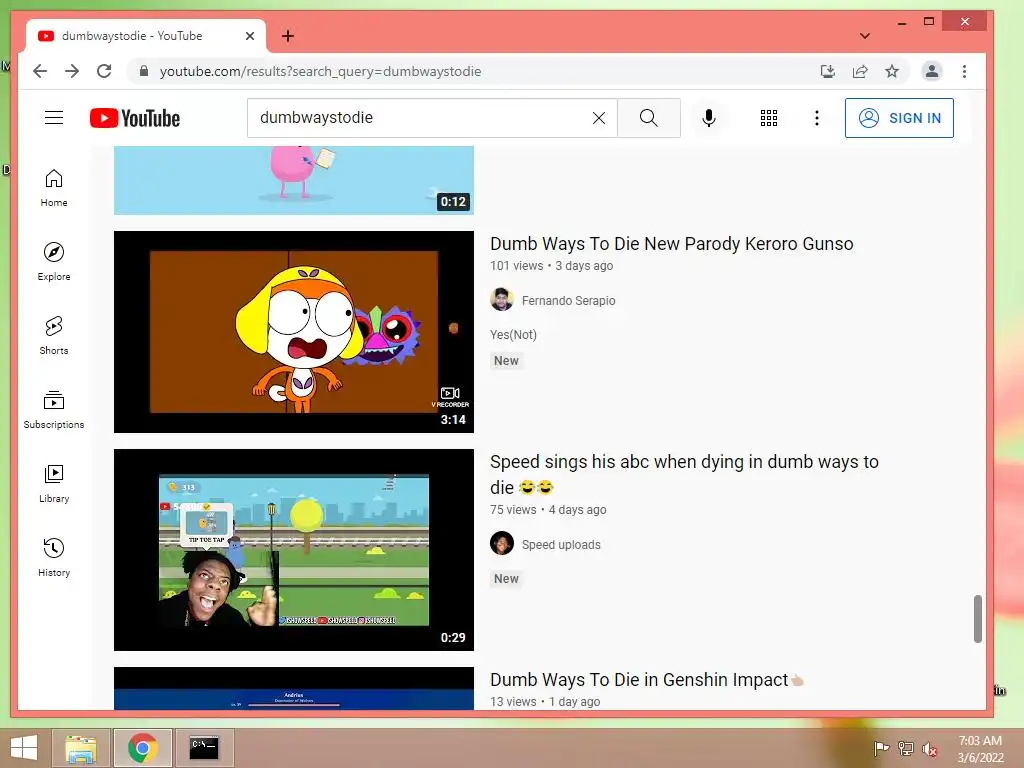
Task: Go to Home in the sidebar
Action: click(x=54, y=188)
